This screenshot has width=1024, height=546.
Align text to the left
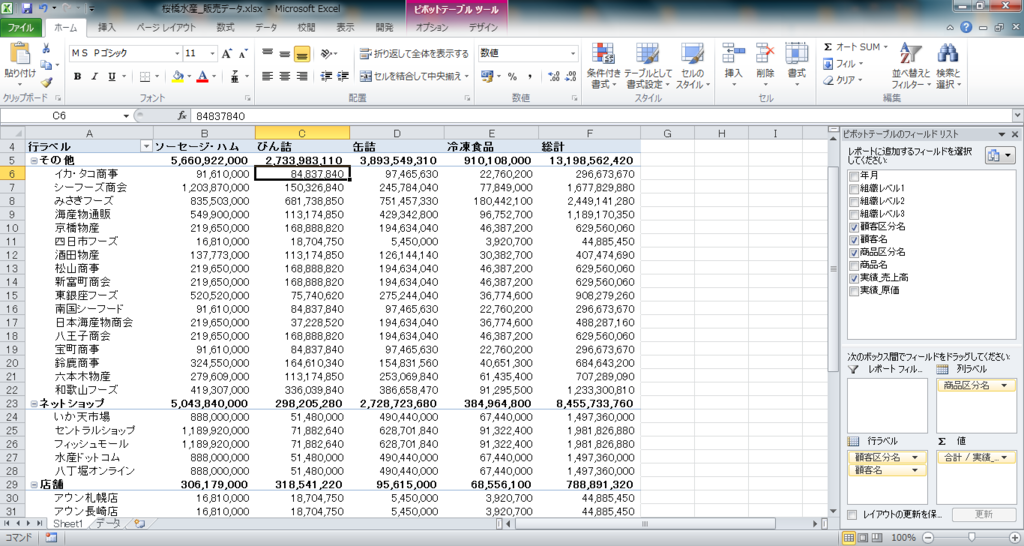tap(267, 76)
